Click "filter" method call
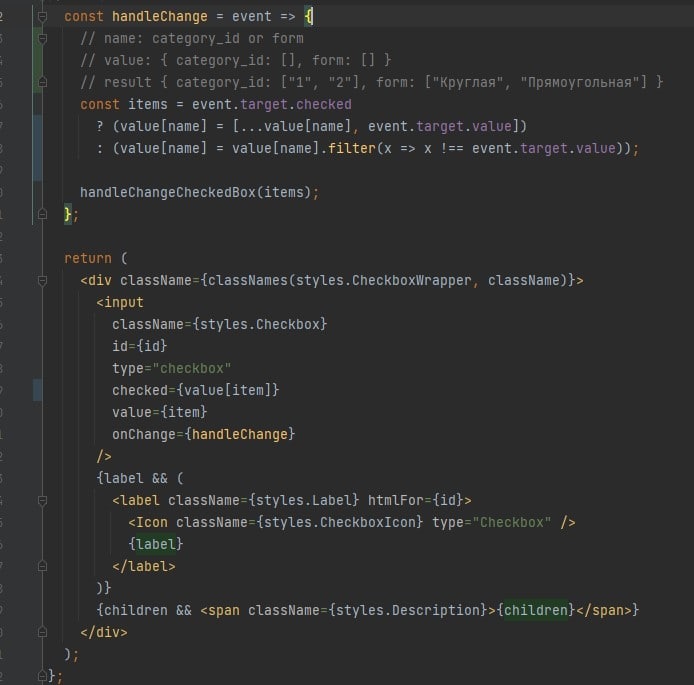This screenshot has height=685, width=694. (x=352, y=148)
